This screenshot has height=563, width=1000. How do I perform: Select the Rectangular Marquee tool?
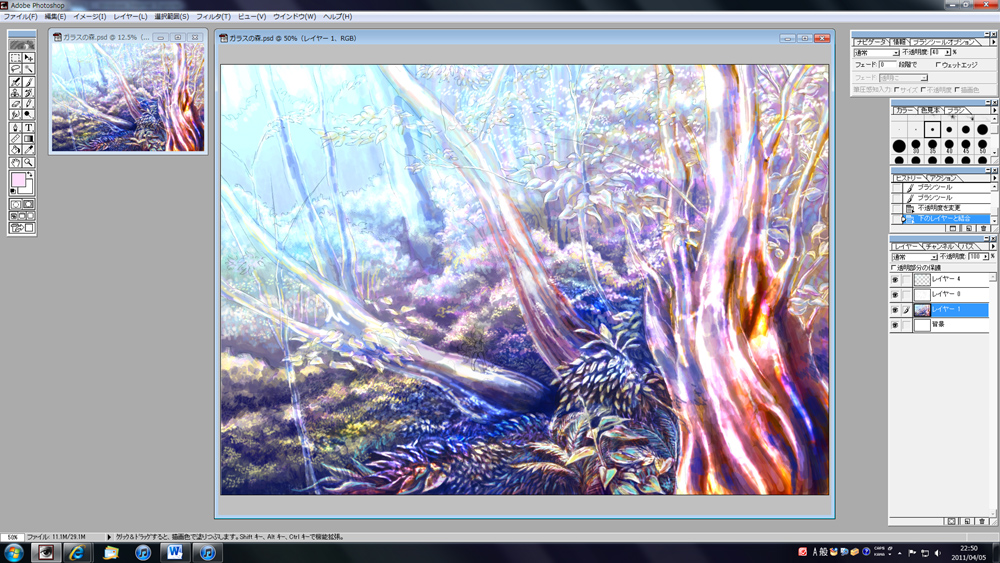(15, 57)
